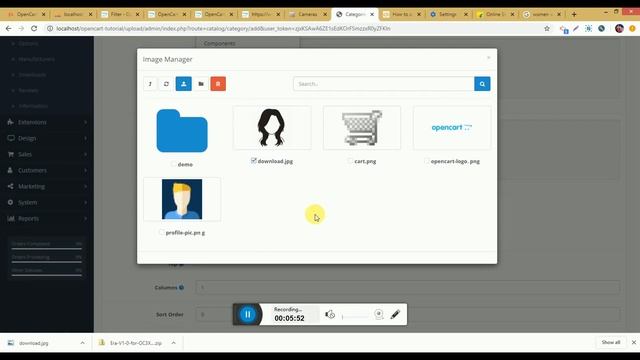This screenshot has width=640, height=360.
Task: Open download.jpg options arrow in downloads bar
Action: click(82, 343)
